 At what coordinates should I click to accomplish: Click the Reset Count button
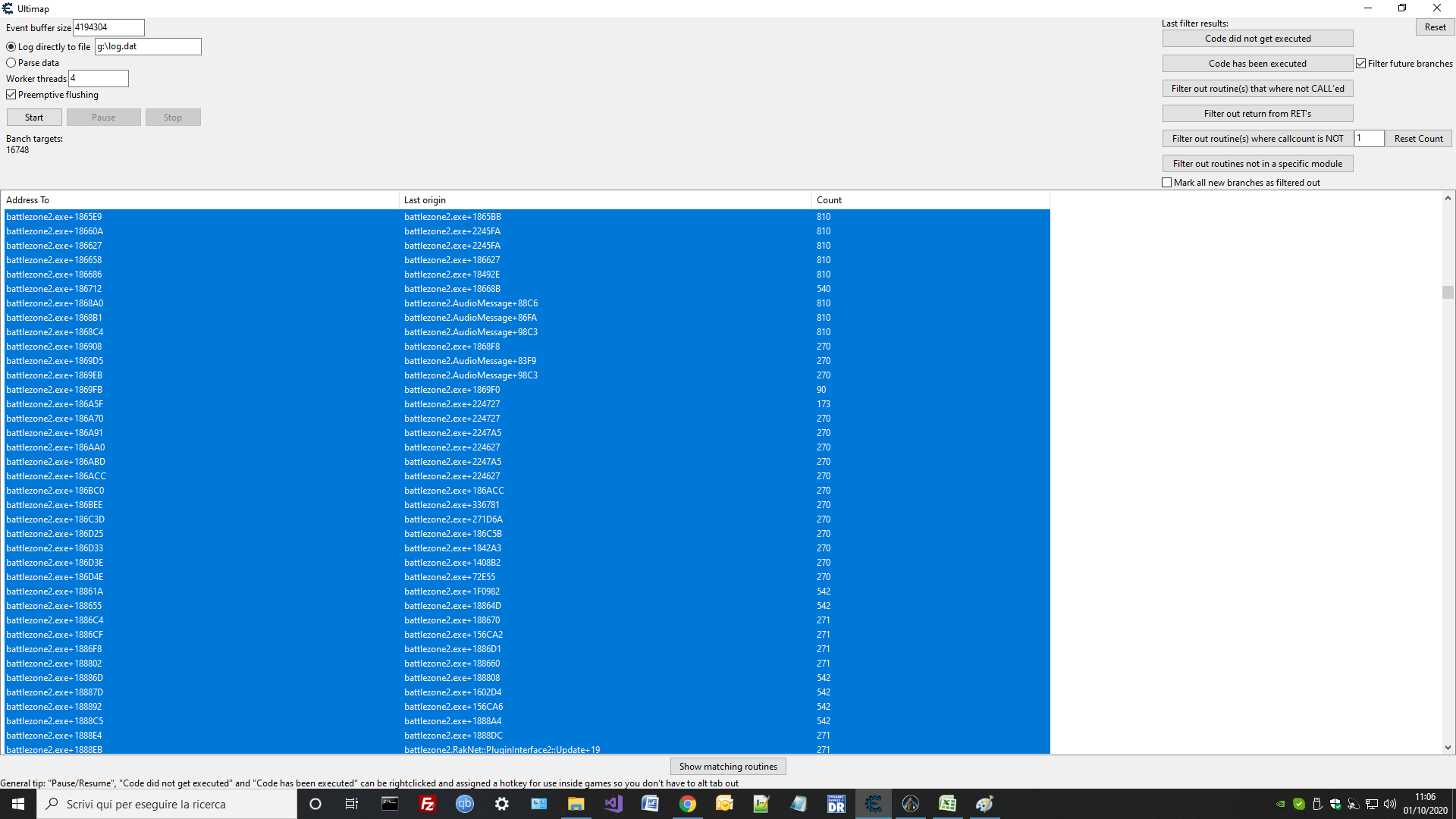(x=1418, y=138)
